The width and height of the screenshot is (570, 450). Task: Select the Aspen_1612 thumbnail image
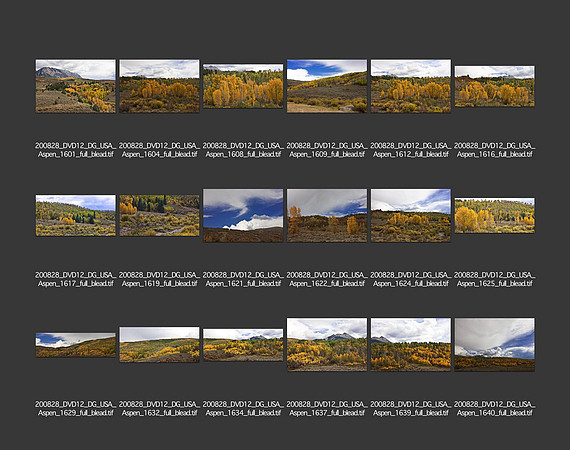point(411,86)
